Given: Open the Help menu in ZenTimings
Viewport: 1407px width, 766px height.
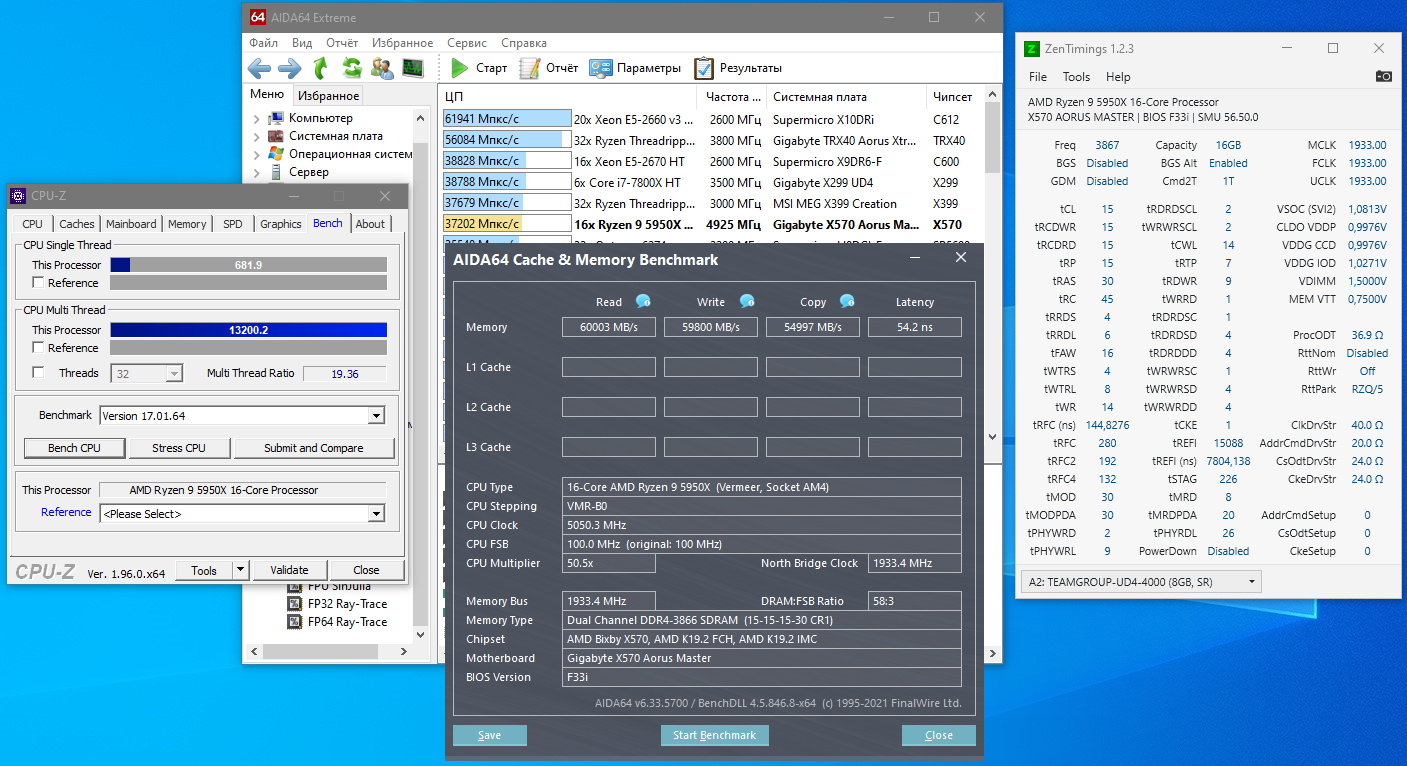Looking at the screenshot, I should pyautogui.click(x=1118, y=77).
